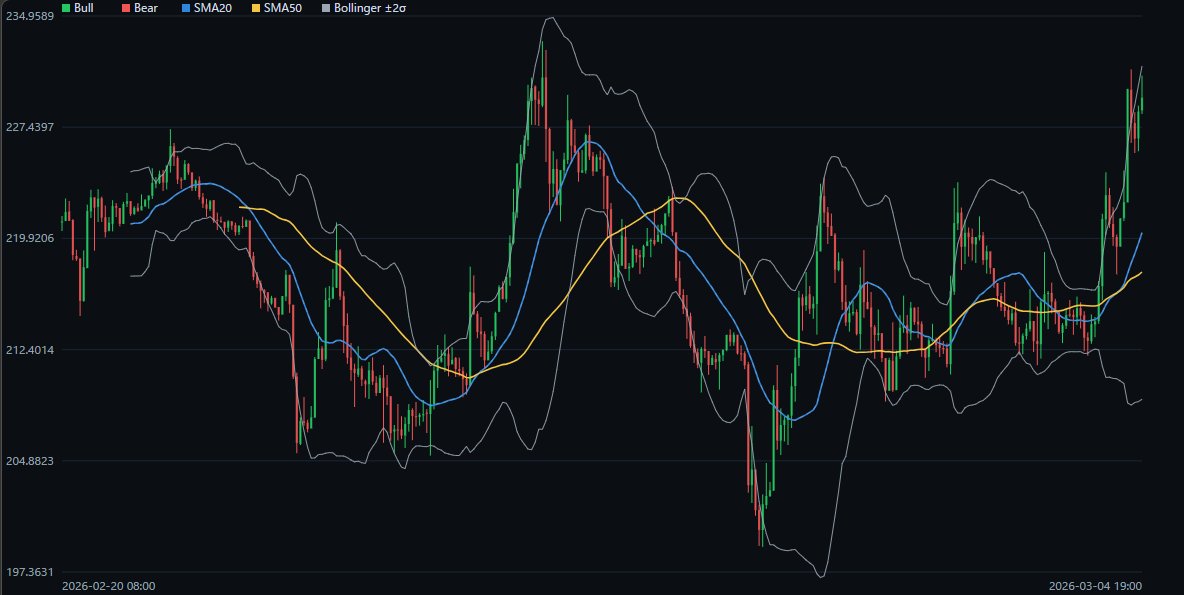Click the 2026-02-20 08:00 start date label

(x=108, y=585)
